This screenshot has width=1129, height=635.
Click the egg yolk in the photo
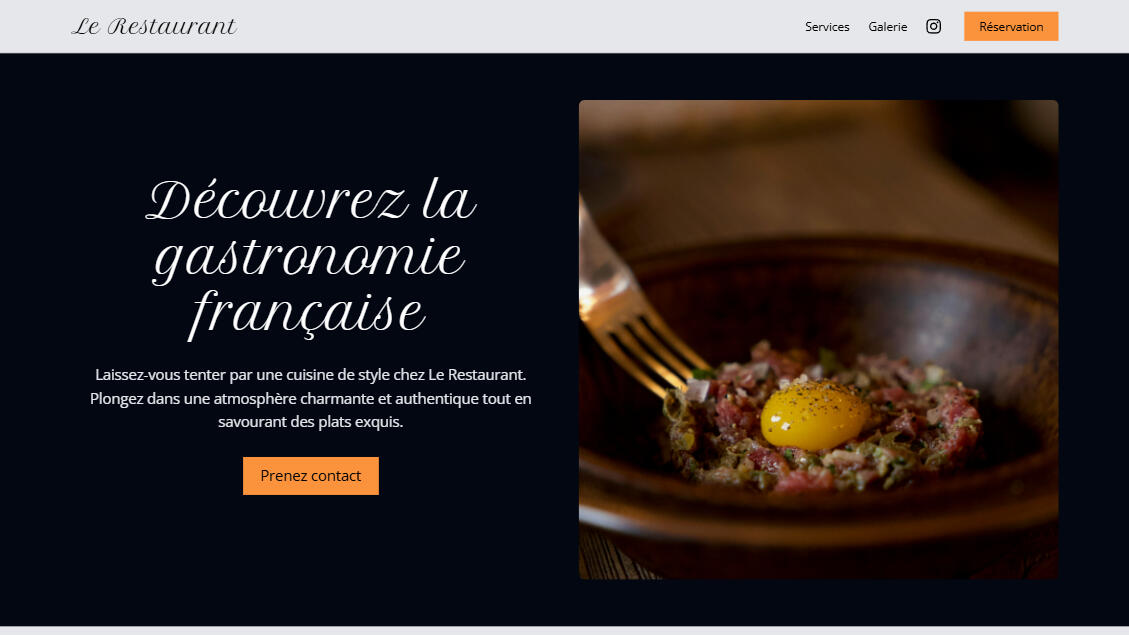814,415
